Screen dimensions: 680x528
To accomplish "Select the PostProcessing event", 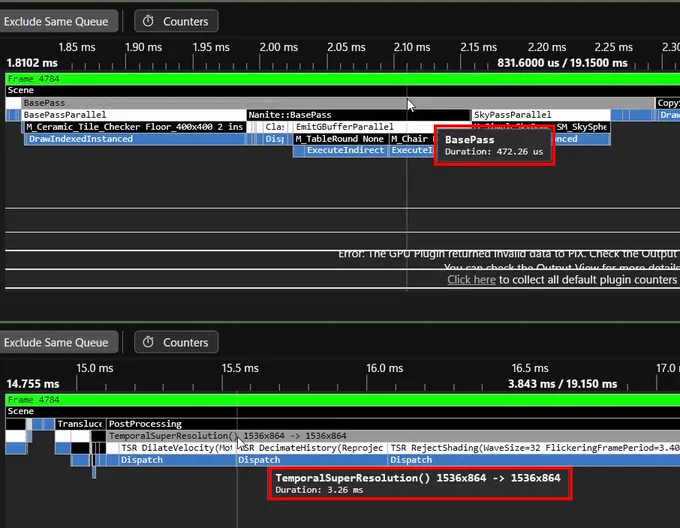I will click(393, 424).
